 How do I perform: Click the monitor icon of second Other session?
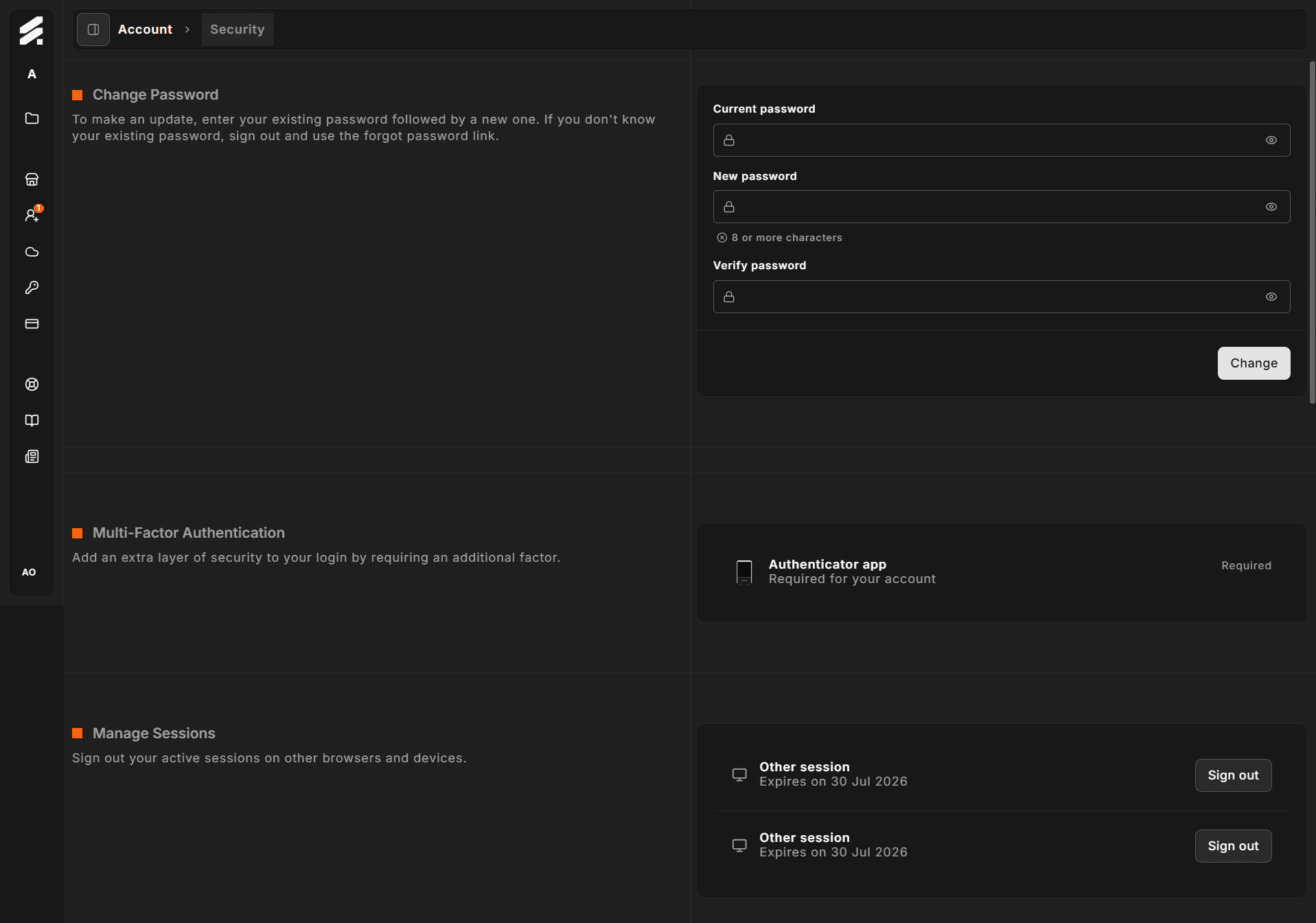click(x=739, y=845)
